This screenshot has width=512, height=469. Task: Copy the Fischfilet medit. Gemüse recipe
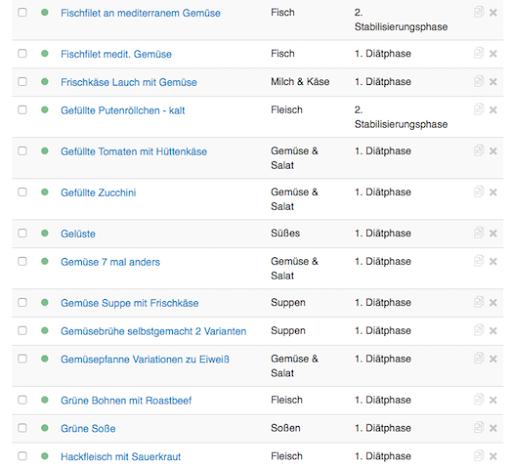479,53
